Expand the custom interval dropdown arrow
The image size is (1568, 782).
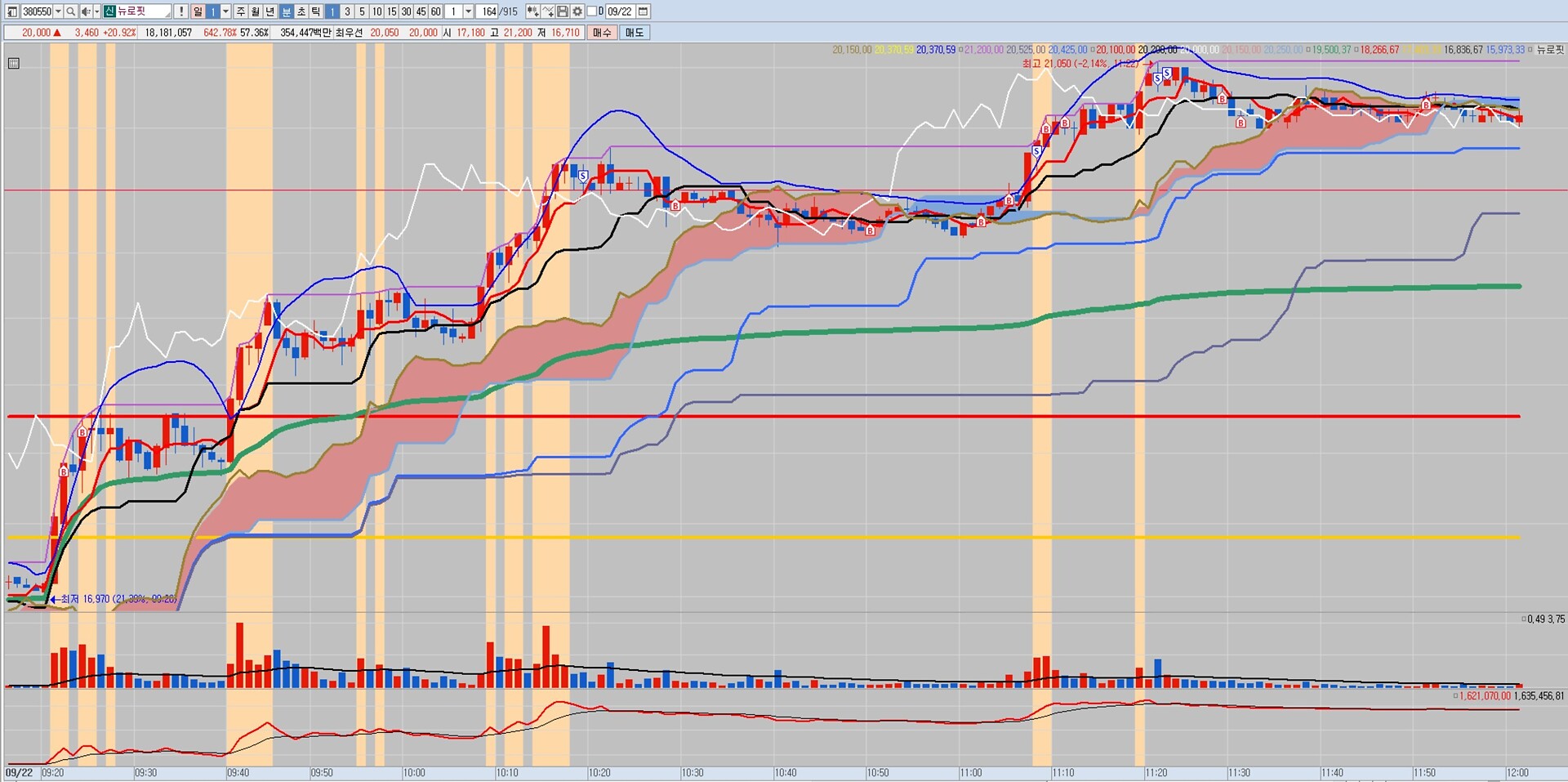468,11
